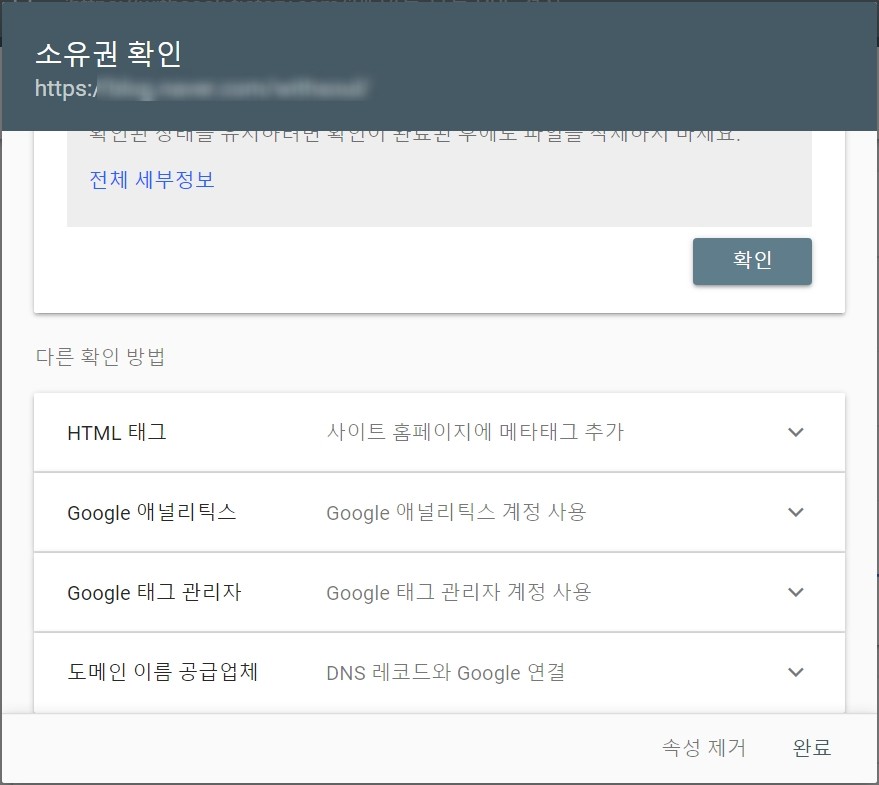Expand the Google 태그 관리자 verification method
Screen dimensions: 879x785
(x=440, y=592)
